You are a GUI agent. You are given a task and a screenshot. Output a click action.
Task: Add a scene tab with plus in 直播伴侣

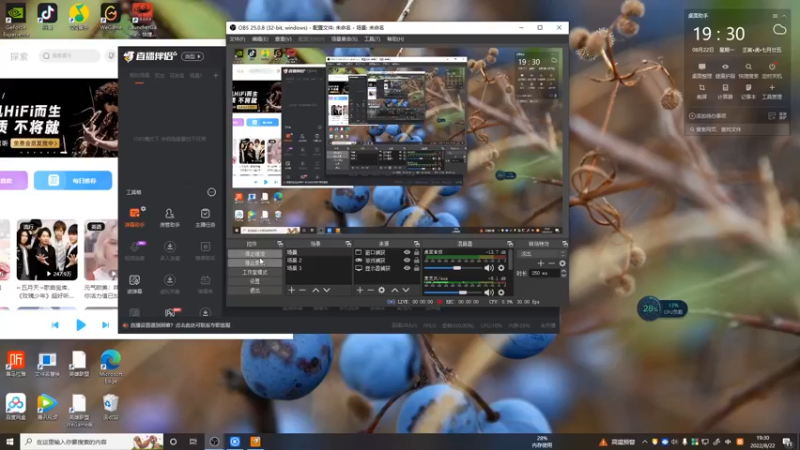(x=215, y=76)
